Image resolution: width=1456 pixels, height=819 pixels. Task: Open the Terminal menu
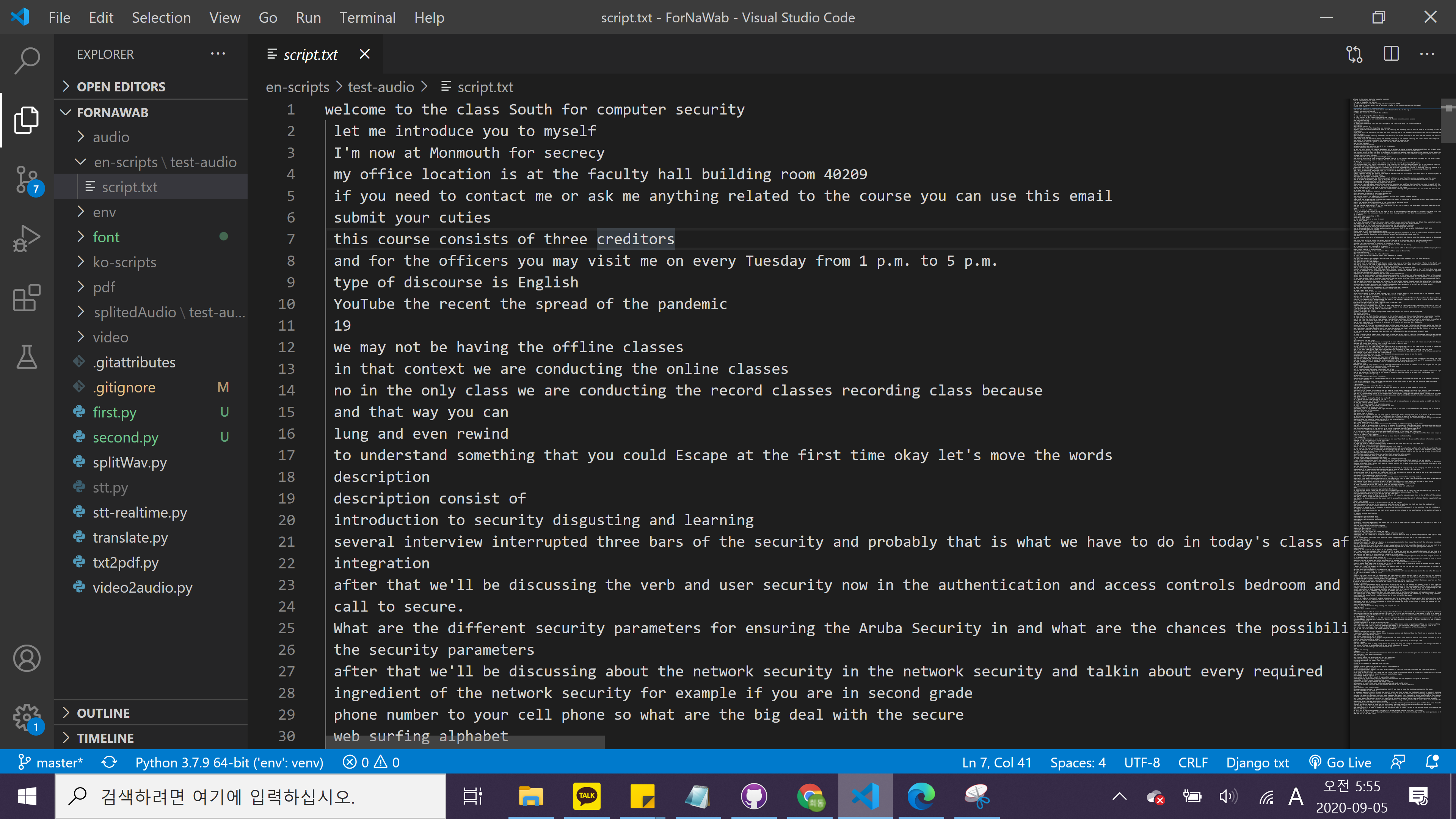367,17
